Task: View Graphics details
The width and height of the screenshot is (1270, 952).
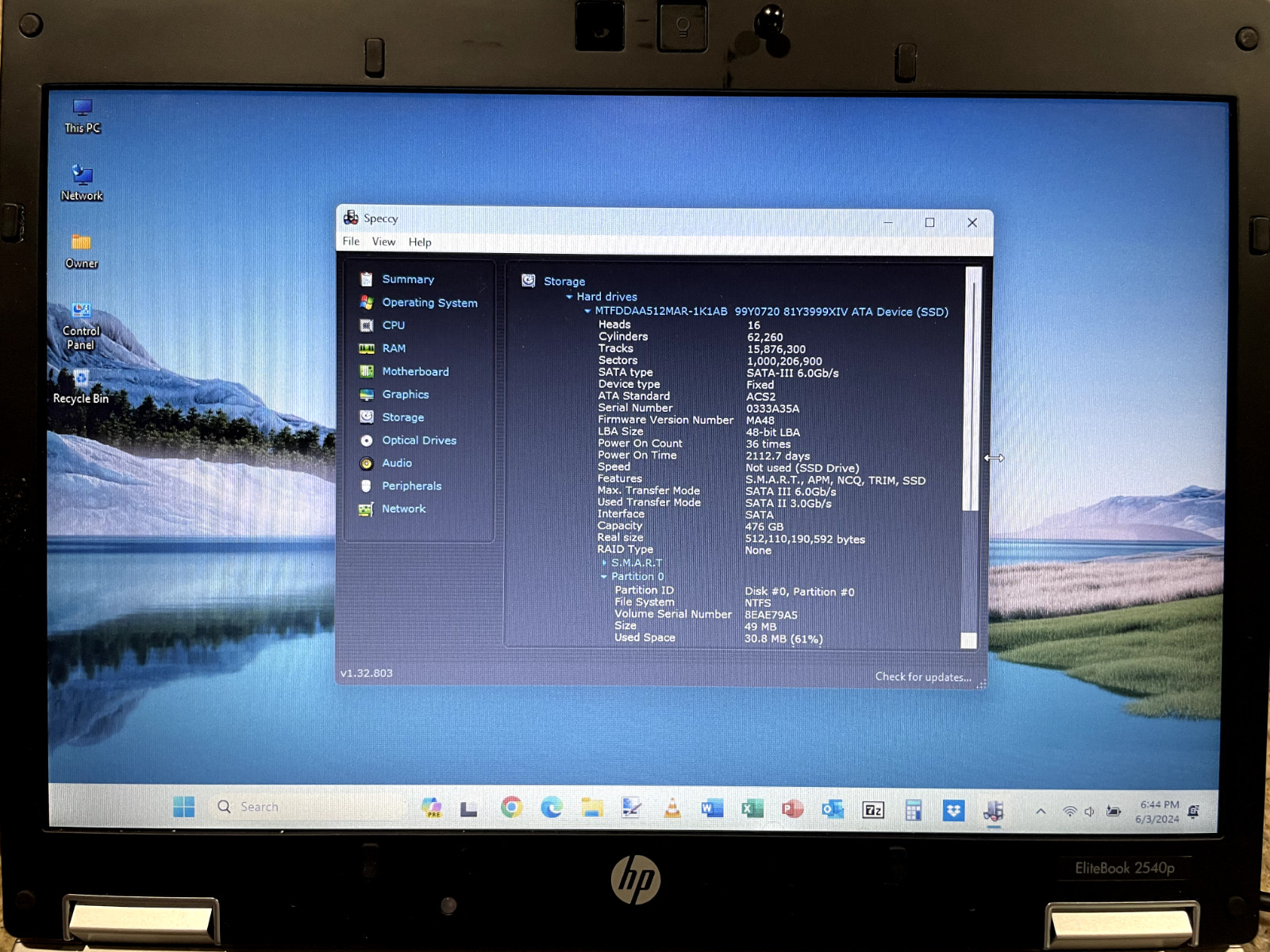Action: 405,394
